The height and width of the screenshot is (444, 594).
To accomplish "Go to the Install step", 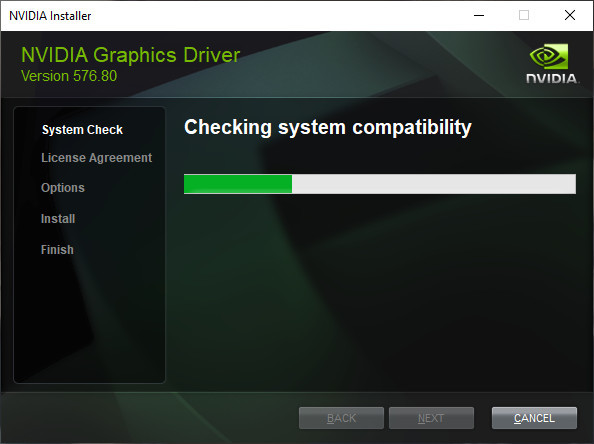I will (58, 219).
